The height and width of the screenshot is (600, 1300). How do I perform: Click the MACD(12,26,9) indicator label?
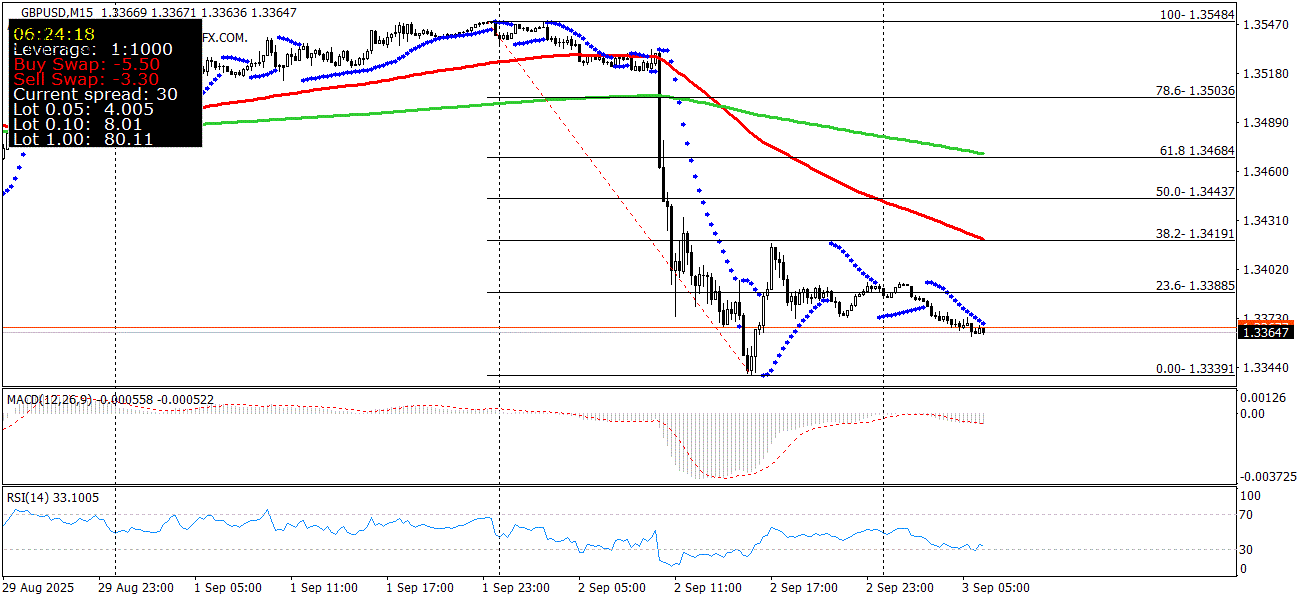pyautogui.click(x=49, y=400)
